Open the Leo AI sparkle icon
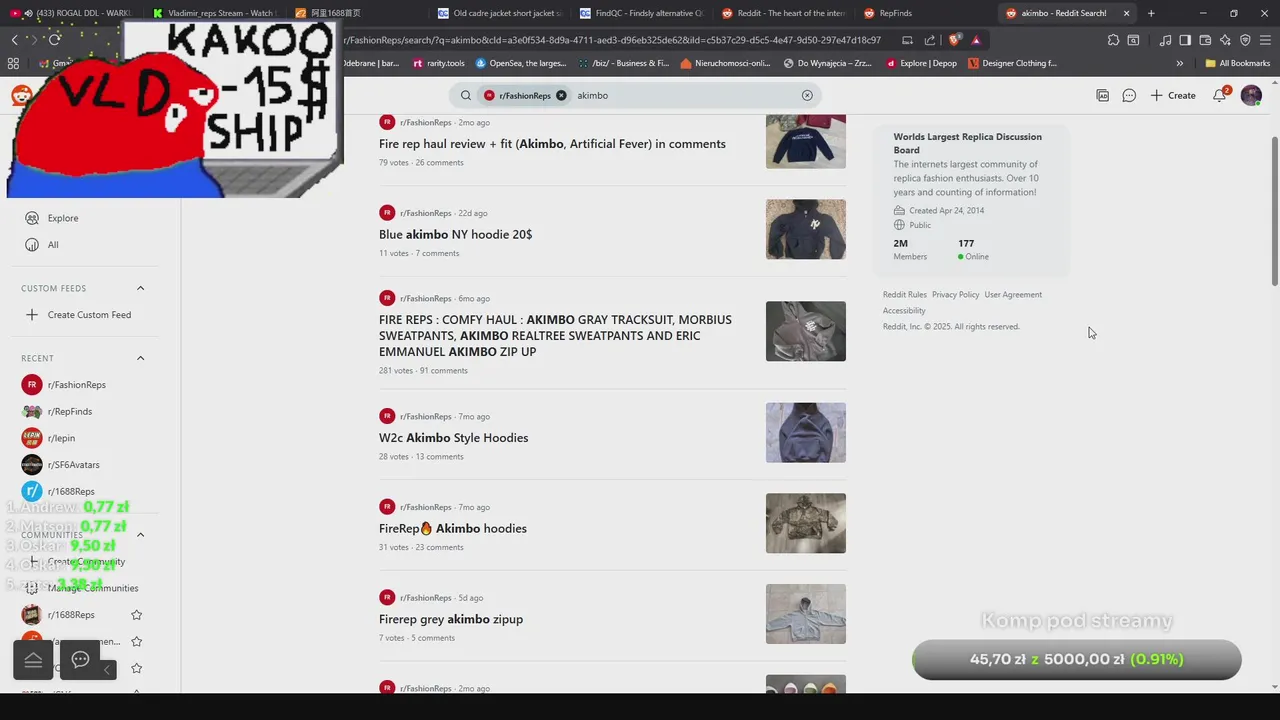The image size is (1280, 720). 1225,40
